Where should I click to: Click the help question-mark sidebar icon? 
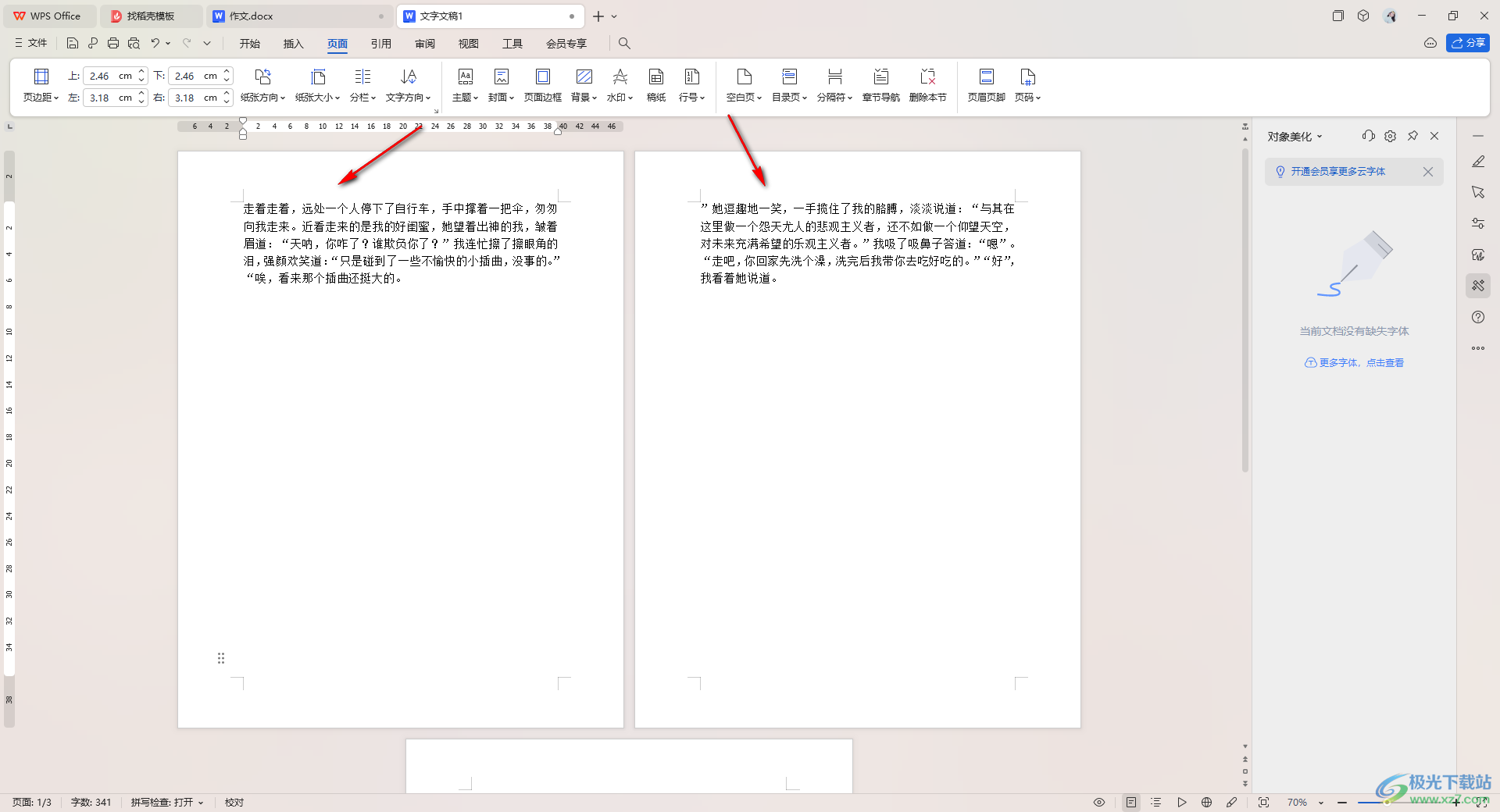(1478, 317)
